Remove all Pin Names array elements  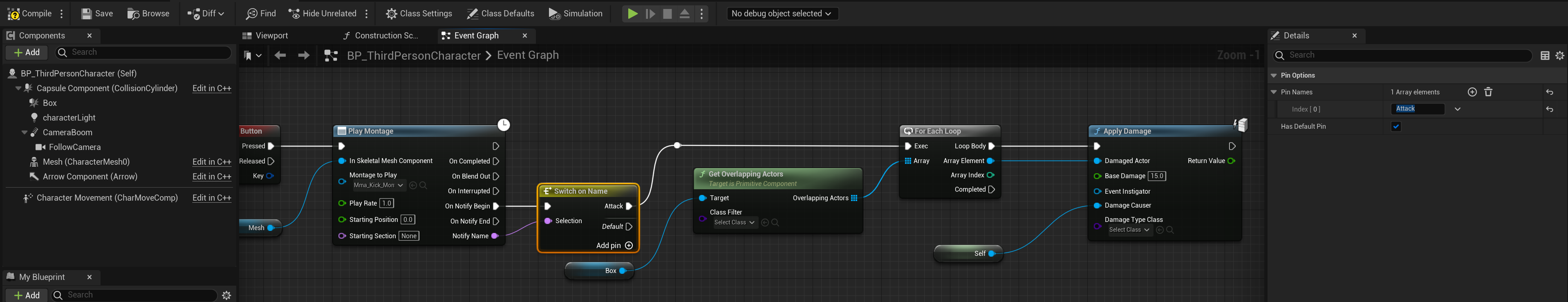point(1488,92)
